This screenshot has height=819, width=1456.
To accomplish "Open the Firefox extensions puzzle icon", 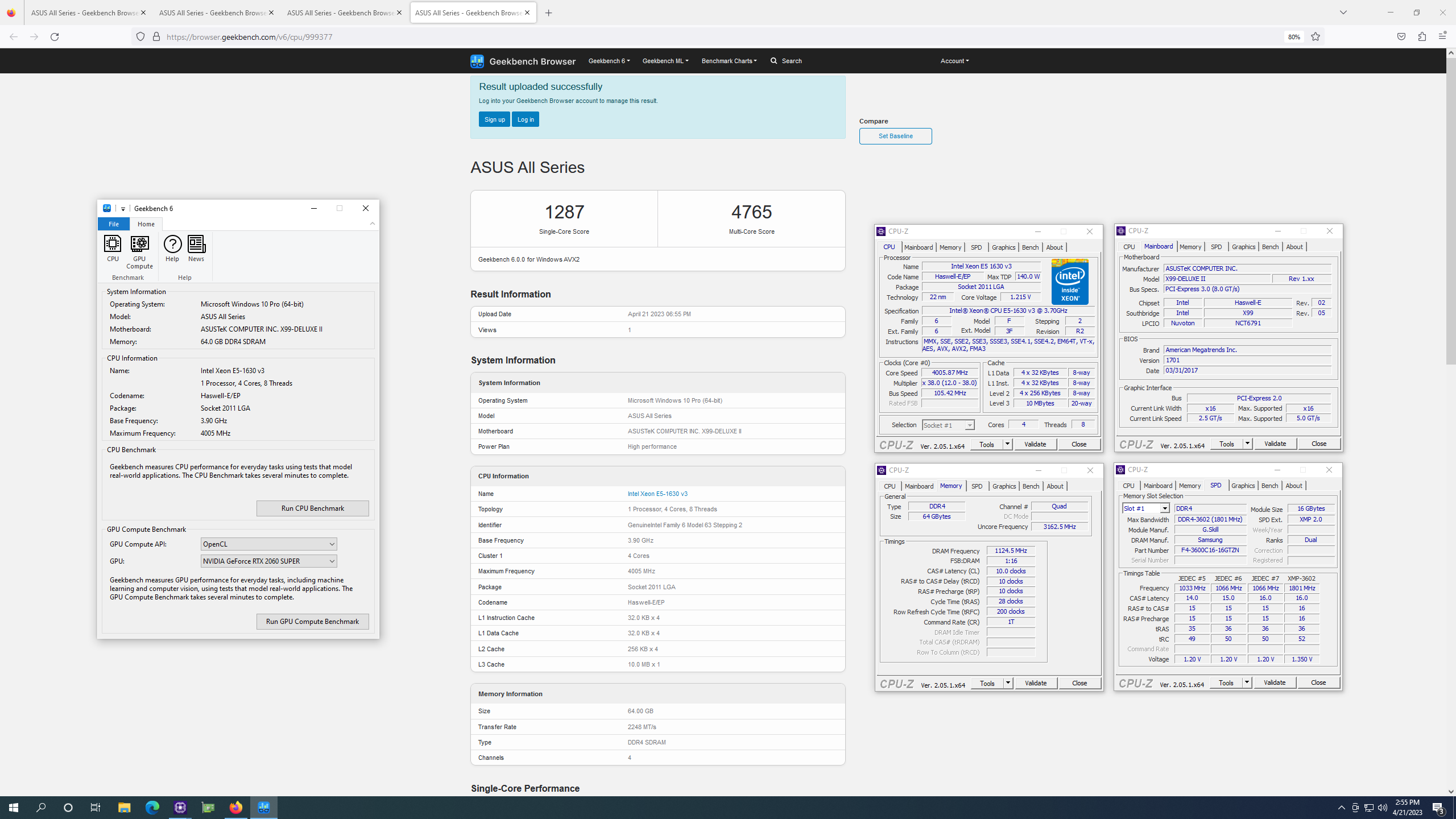I will [x=1422, y=37].
